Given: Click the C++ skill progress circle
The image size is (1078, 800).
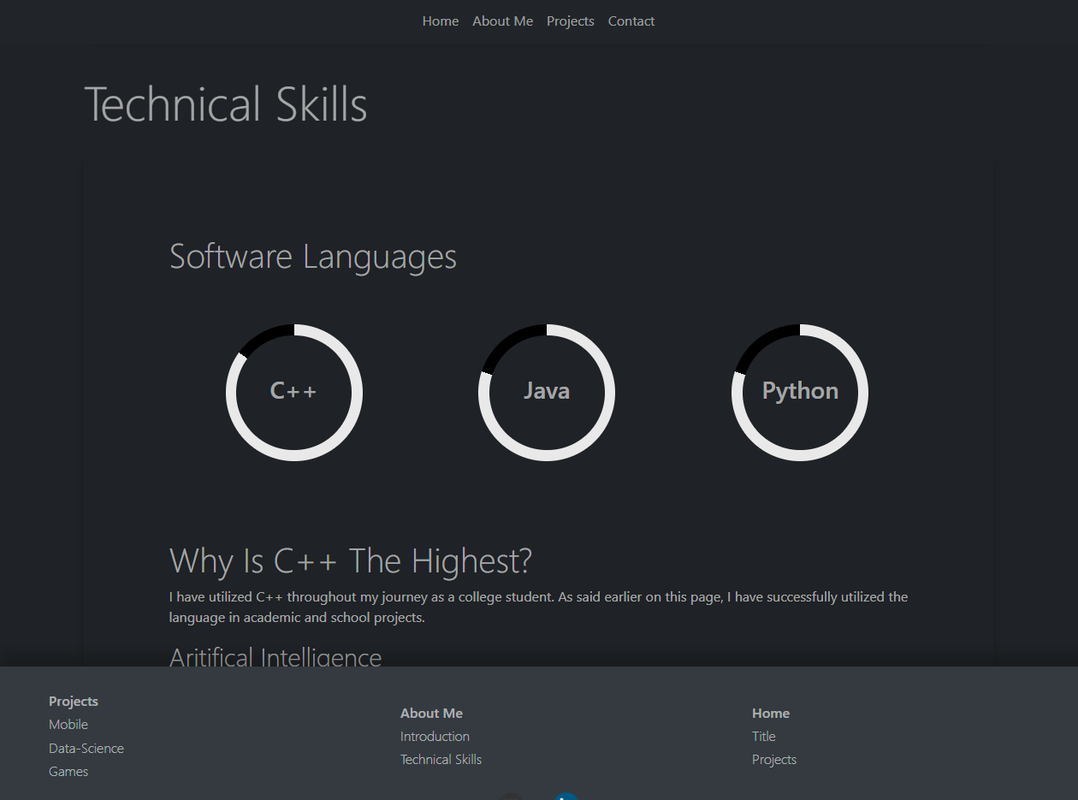Looking at the screenshot, I should click(x=294, y=392).
